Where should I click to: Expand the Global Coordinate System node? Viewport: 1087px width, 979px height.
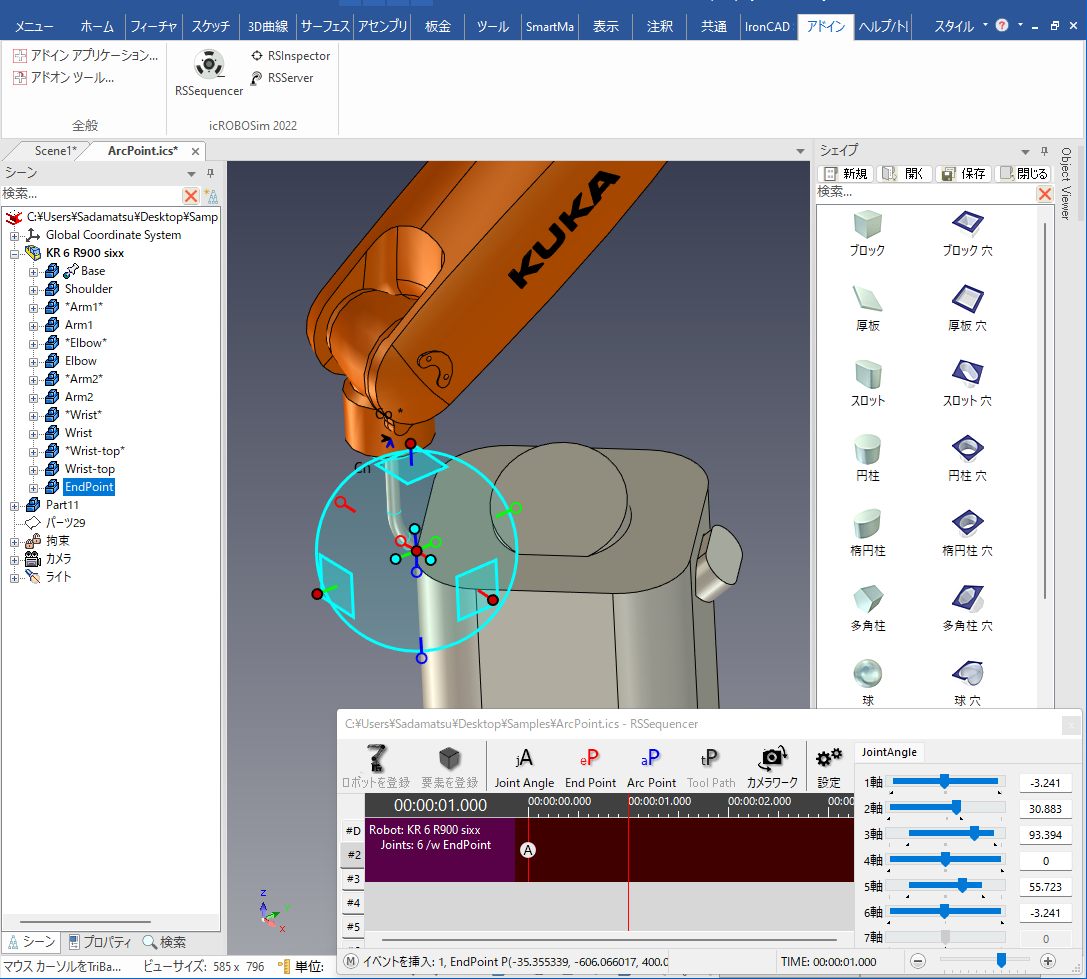15,235
